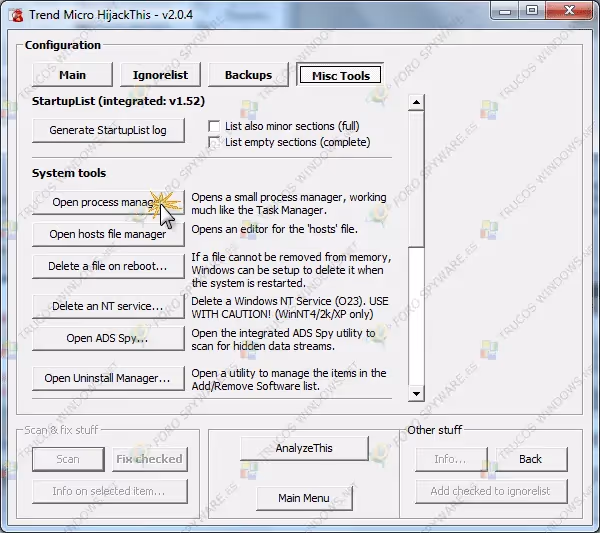Click the Configuration group label
Screen dimensions: 600x533
(63, 45)
